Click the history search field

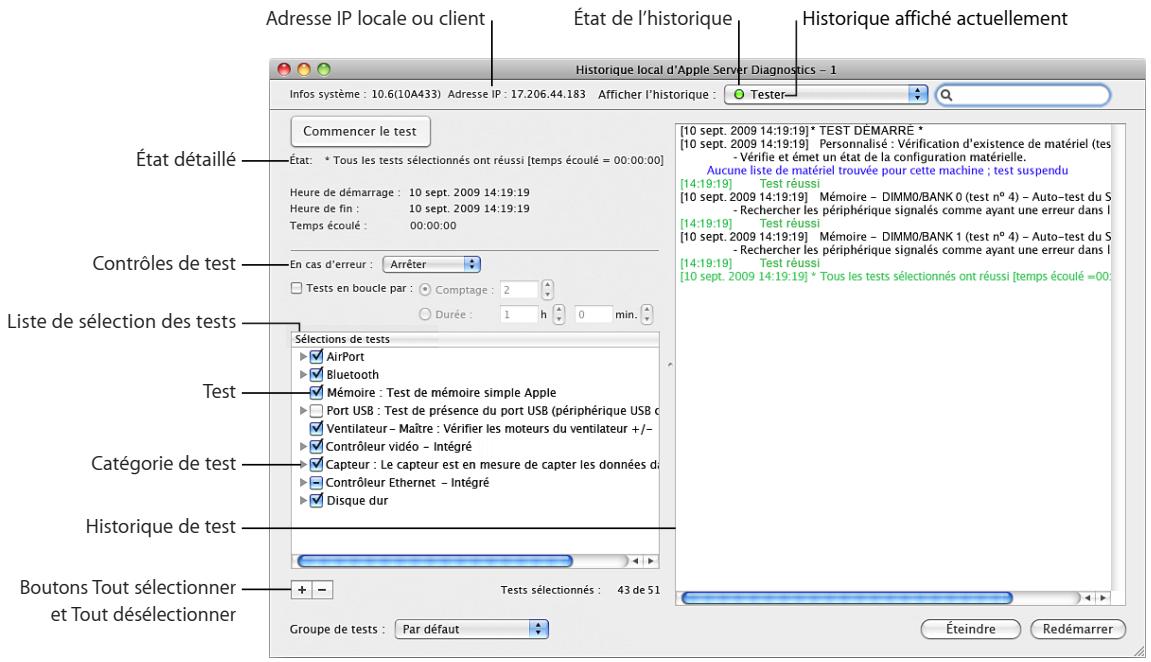1023,95
